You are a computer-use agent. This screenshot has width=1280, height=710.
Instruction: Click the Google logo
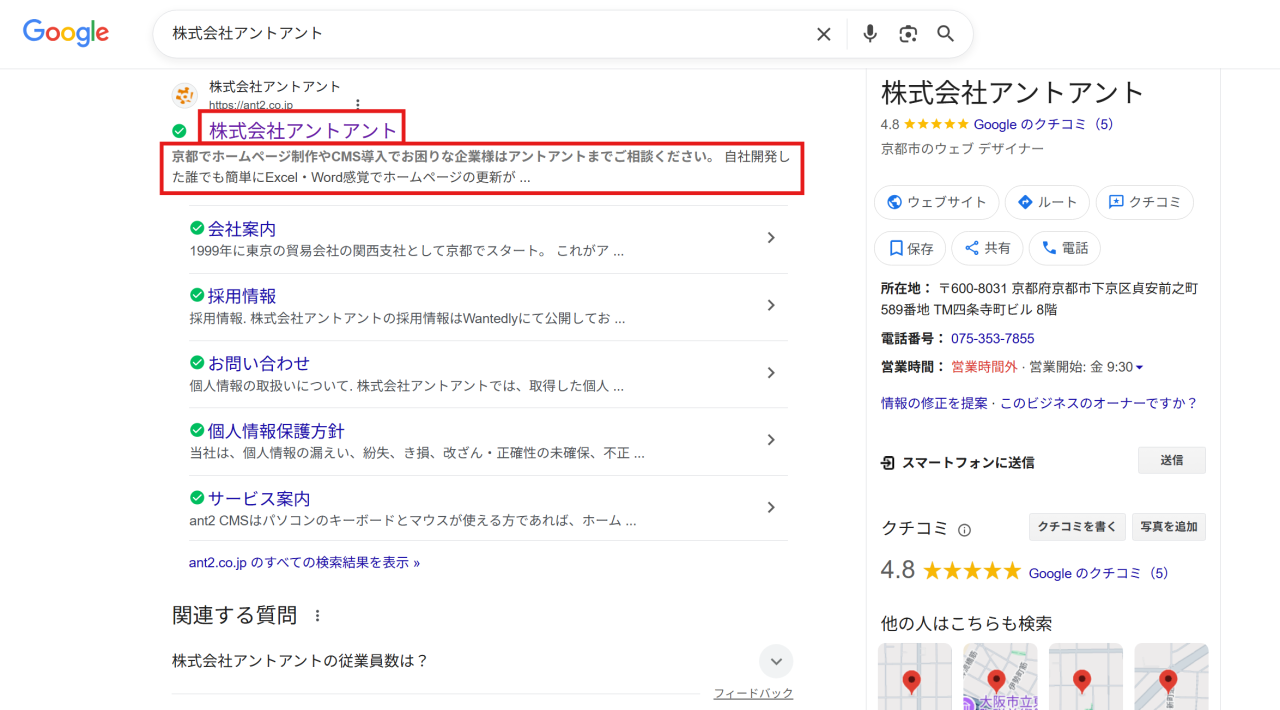(x=66, y=33)
